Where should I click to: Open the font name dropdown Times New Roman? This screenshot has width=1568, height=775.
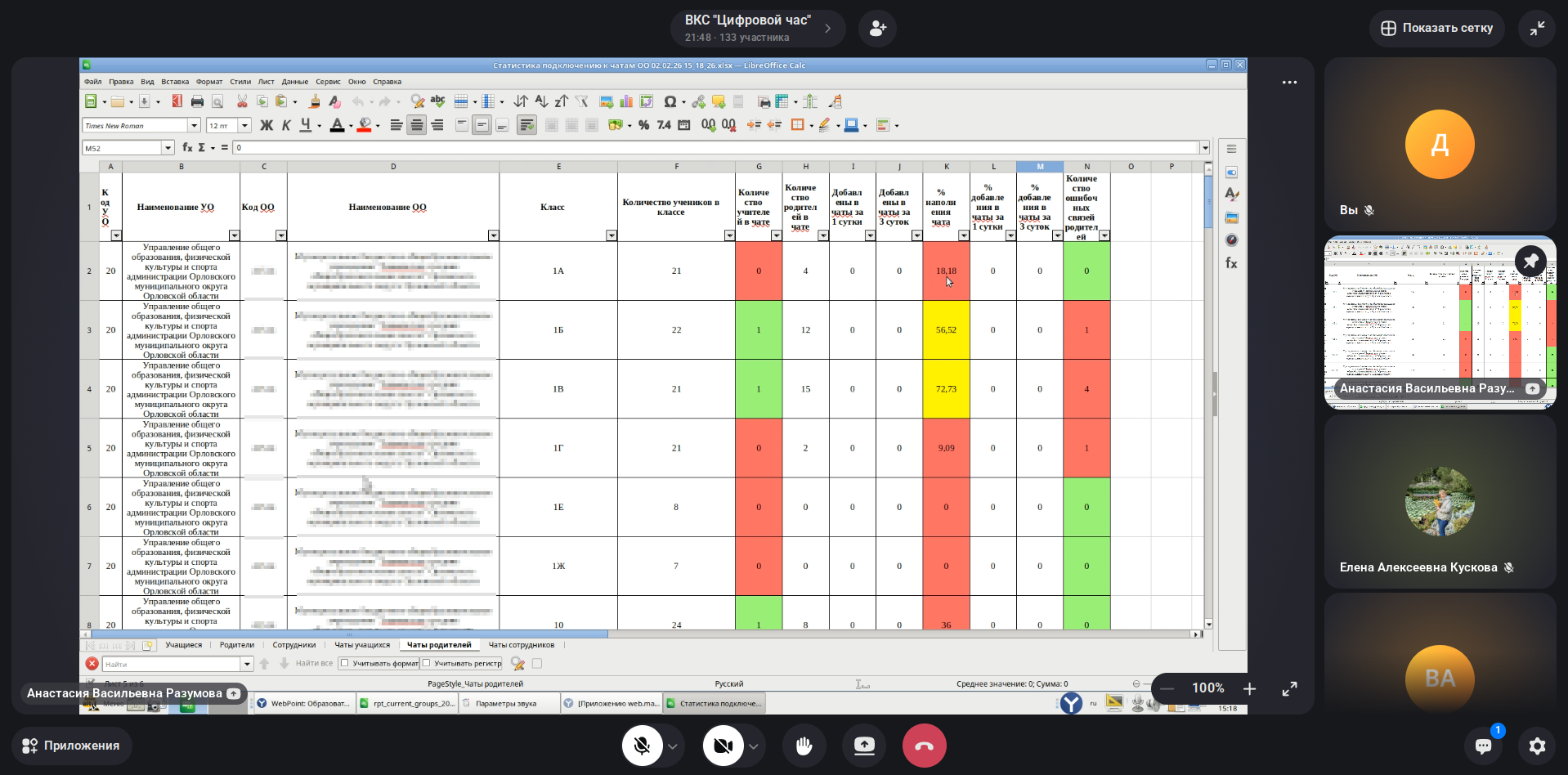pos(195,125)
